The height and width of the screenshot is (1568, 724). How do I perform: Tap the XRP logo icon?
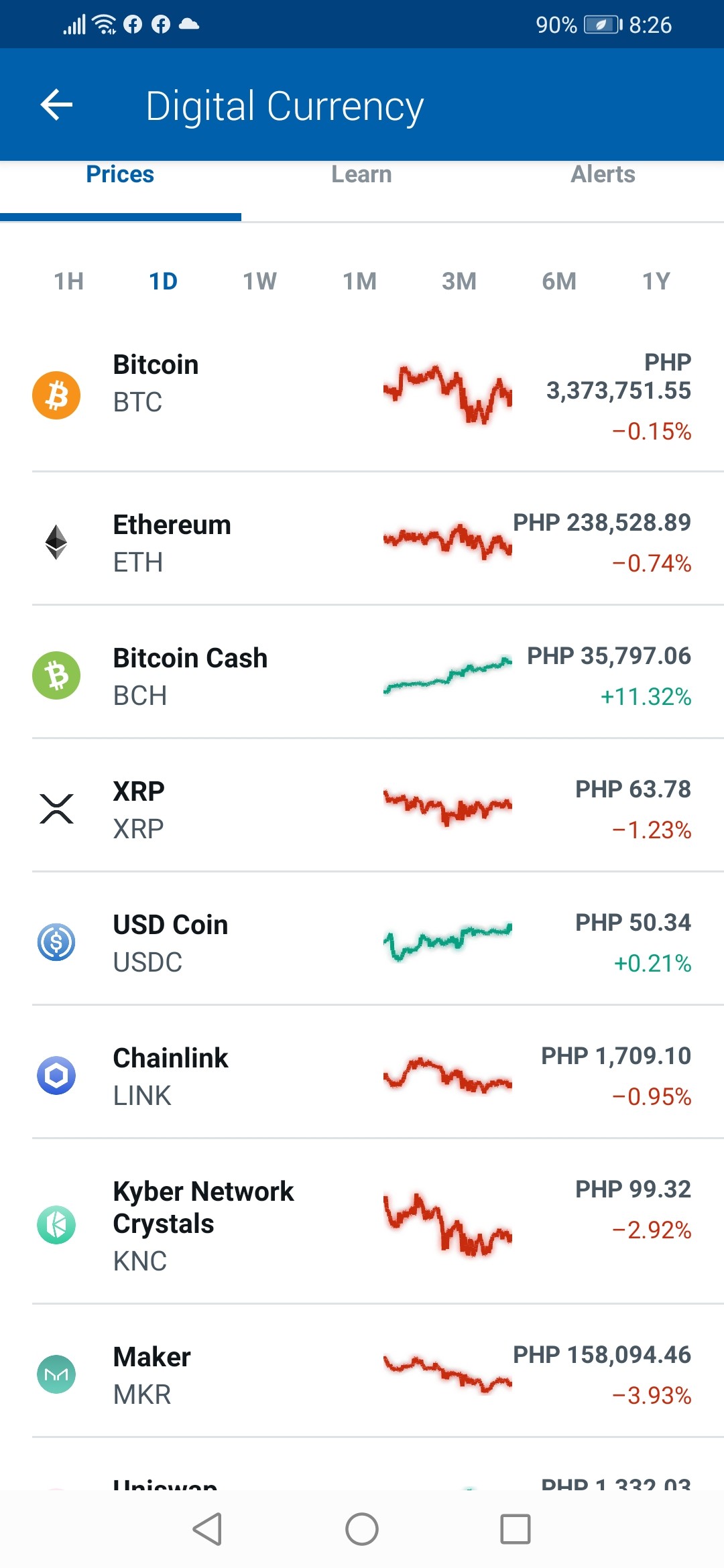click(x=56, y=809)
